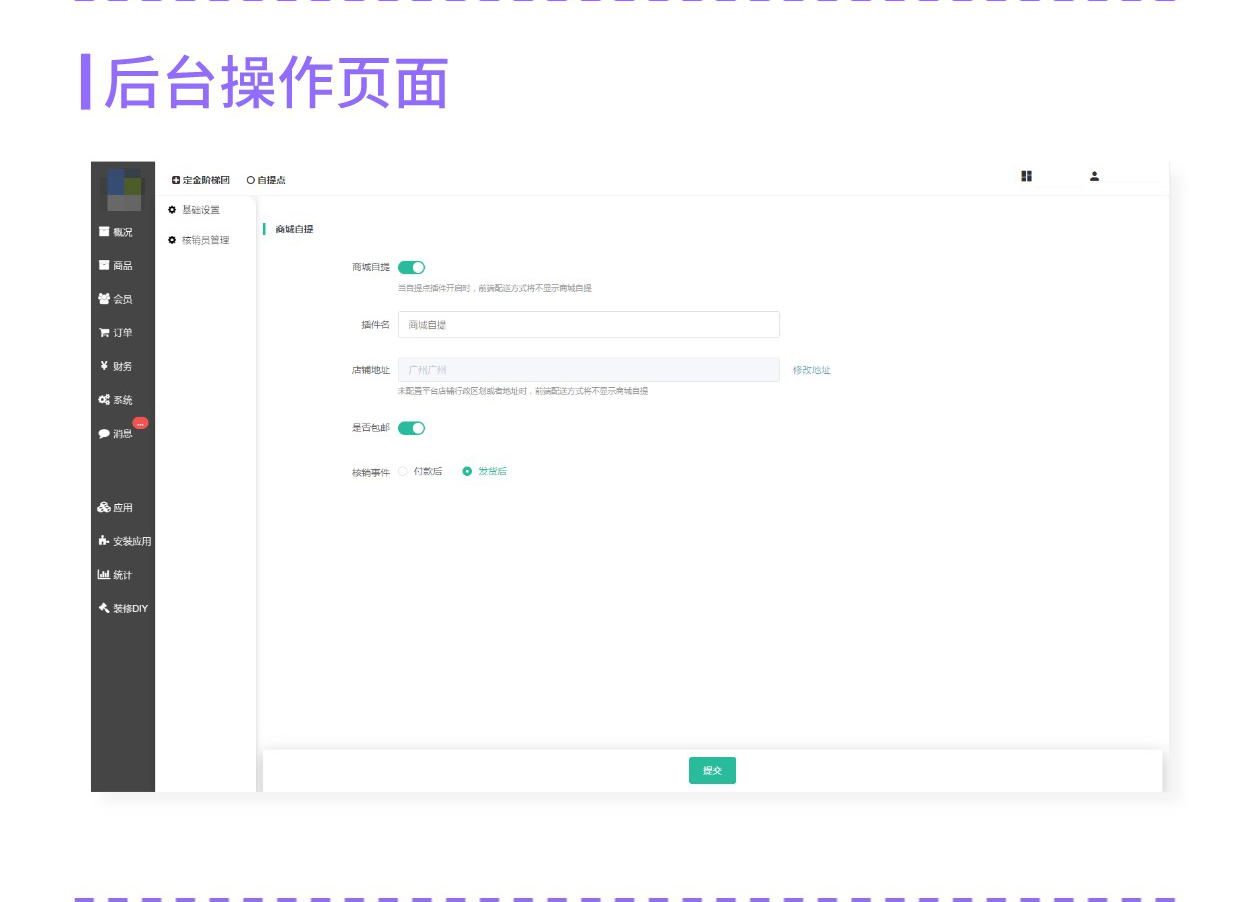Toggle the 是否包邮 free shipping switch
Screen dimensions: 1242x902
411,428
